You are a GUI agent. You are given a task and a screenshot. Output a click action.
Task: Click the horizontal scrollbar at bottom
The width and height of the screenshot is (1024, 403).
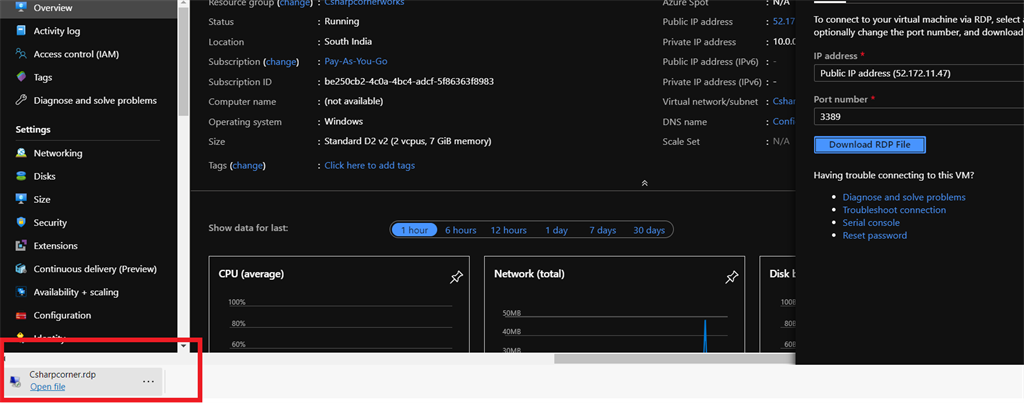click(675, 359)
